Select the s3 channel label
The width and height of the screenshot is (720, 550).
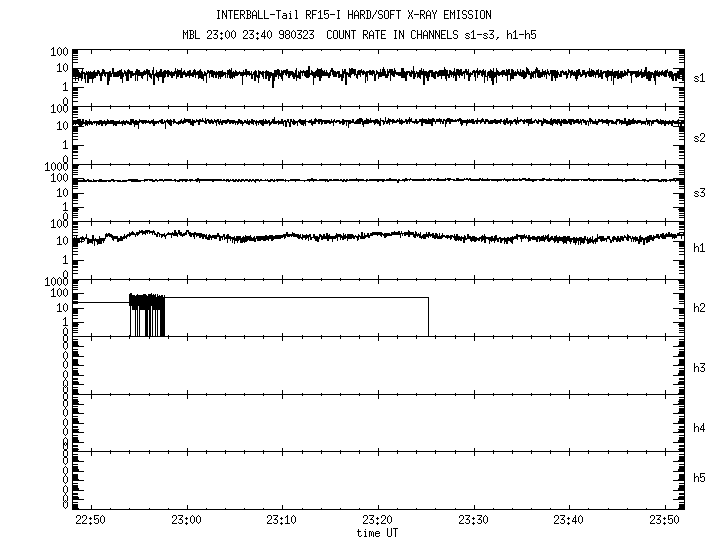pos(699,193)
